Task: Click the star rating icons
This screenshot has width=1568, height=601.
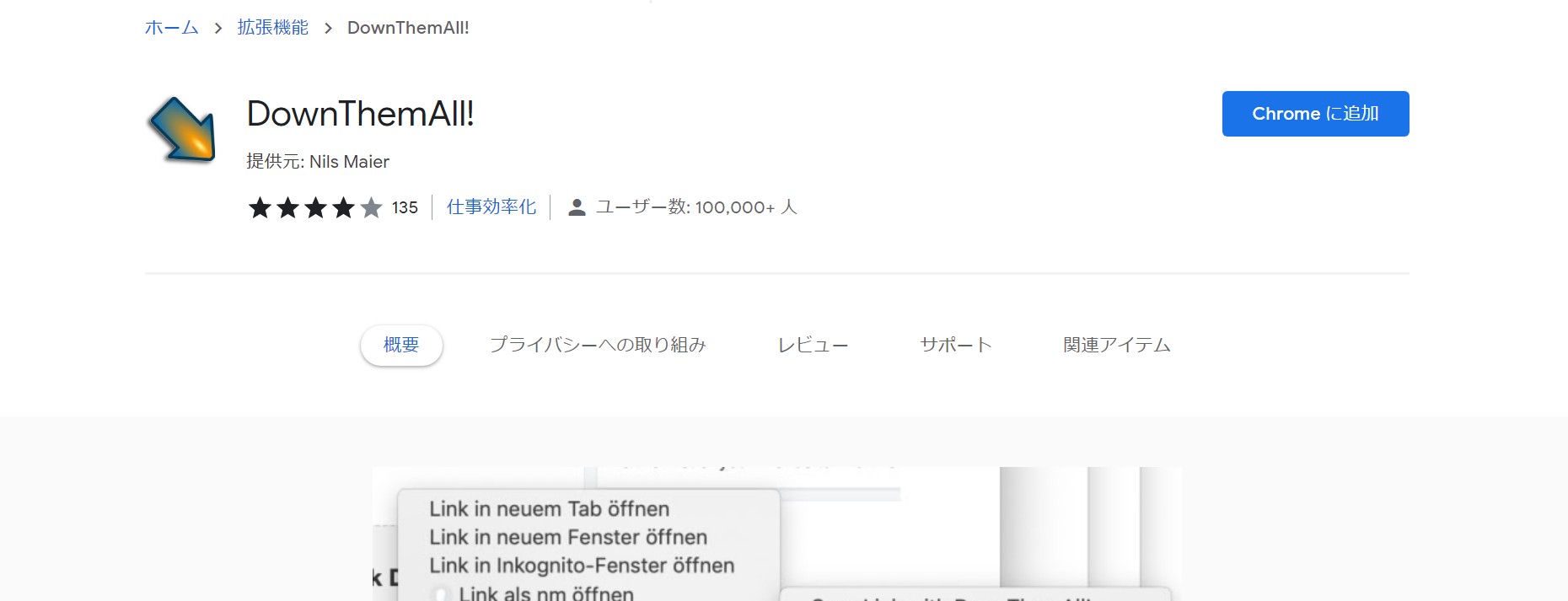Action: coord(315,207)
